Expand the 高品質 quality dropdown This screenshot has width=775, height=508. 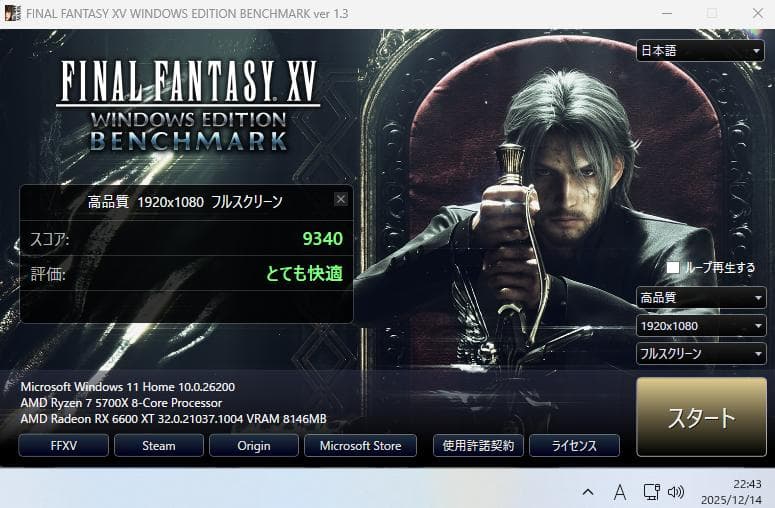(x=701, y=297)
